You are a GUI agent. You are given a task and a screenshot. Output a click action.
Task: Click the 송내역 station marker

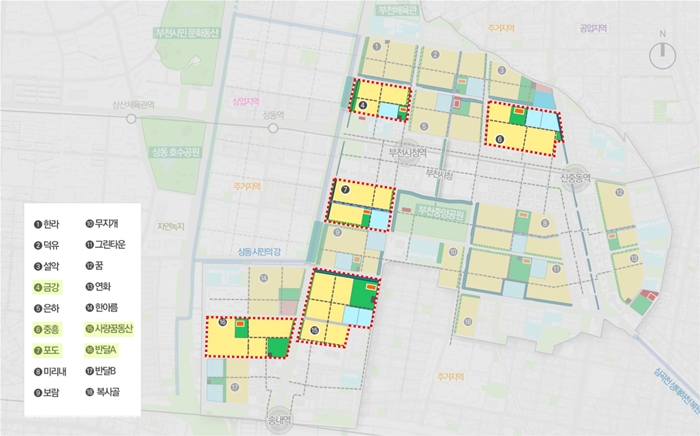(x=280, y=420)
